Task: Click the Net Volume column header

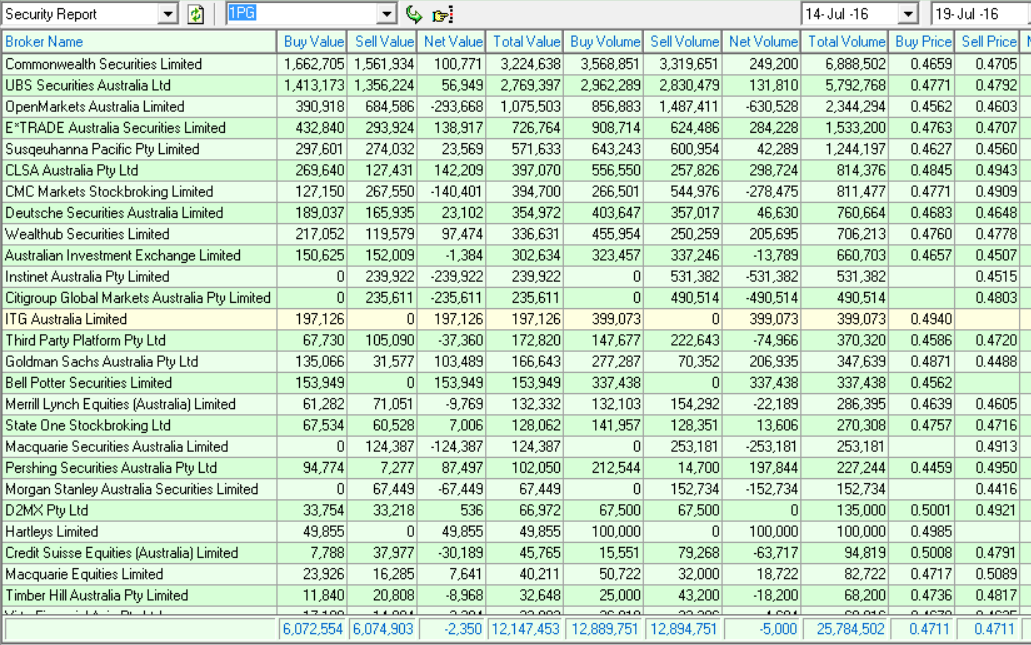Action: (762, 41)
